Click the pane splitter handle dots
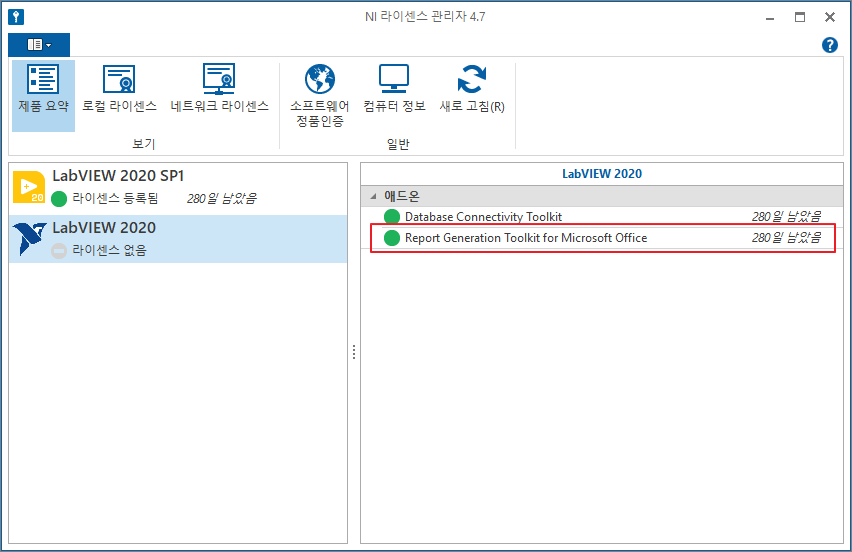This screenshot has height=552, width=852. [354, 352]
